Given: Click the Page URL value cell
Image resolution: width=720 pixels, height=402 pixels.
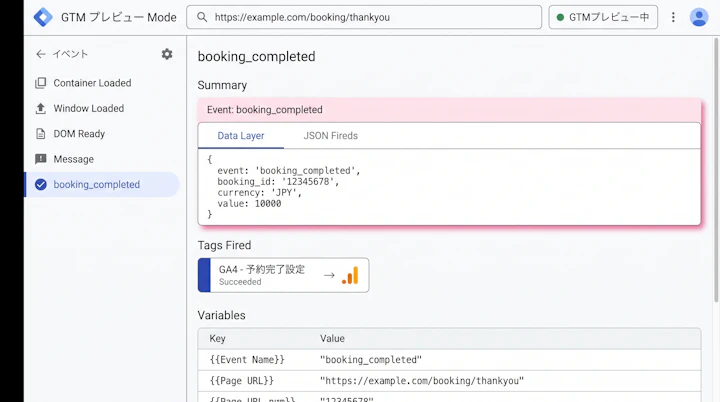Looking at the screenshot, I should (x=422, y=381).
